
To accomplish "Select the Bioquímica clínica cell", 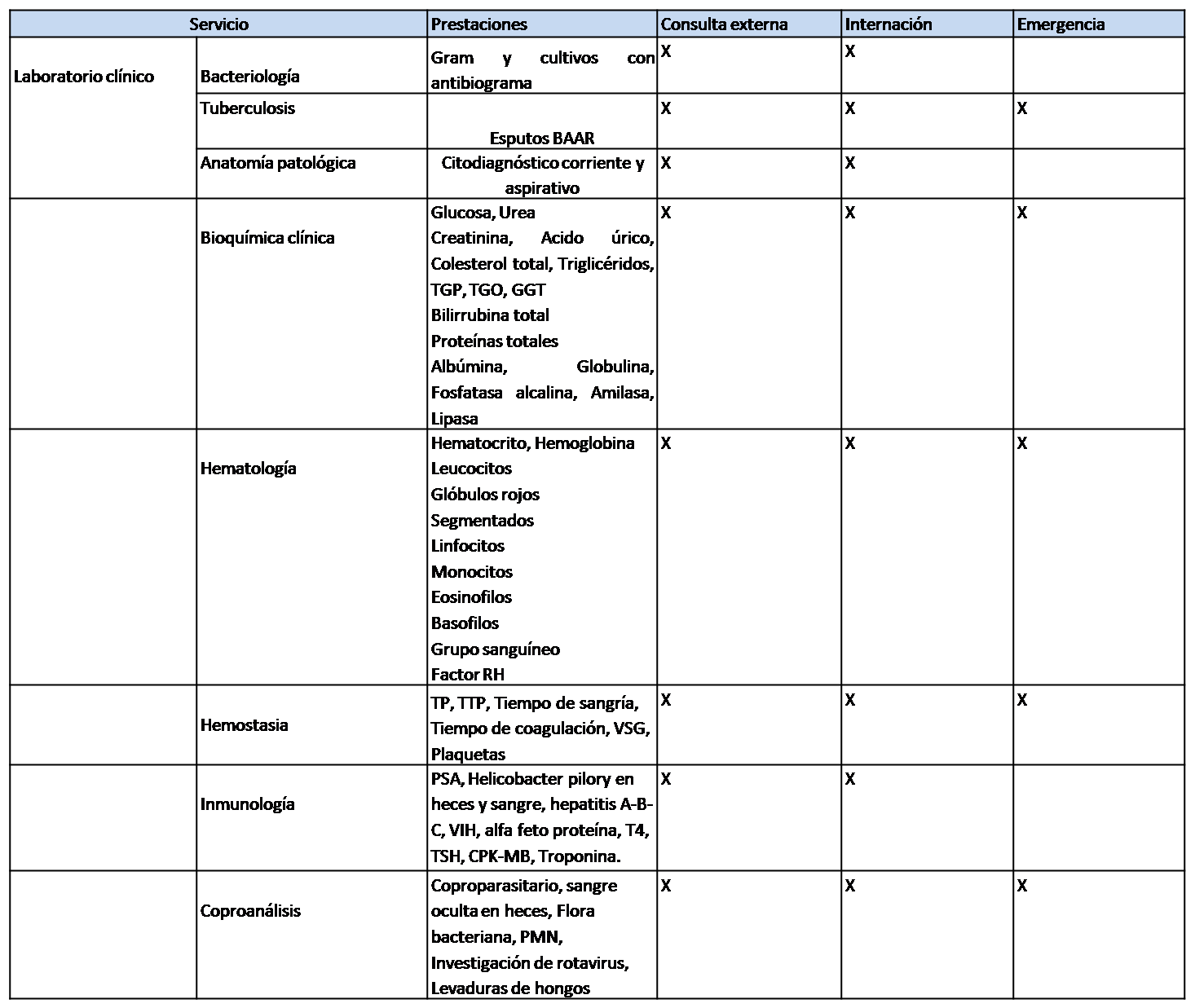I will click(x=267, y=238).
